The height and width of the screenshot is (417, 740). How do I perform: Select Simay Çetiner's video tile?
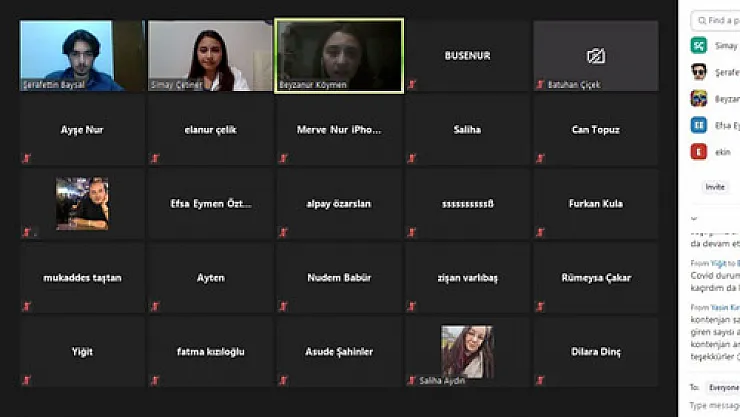click(x=210, y=56)
